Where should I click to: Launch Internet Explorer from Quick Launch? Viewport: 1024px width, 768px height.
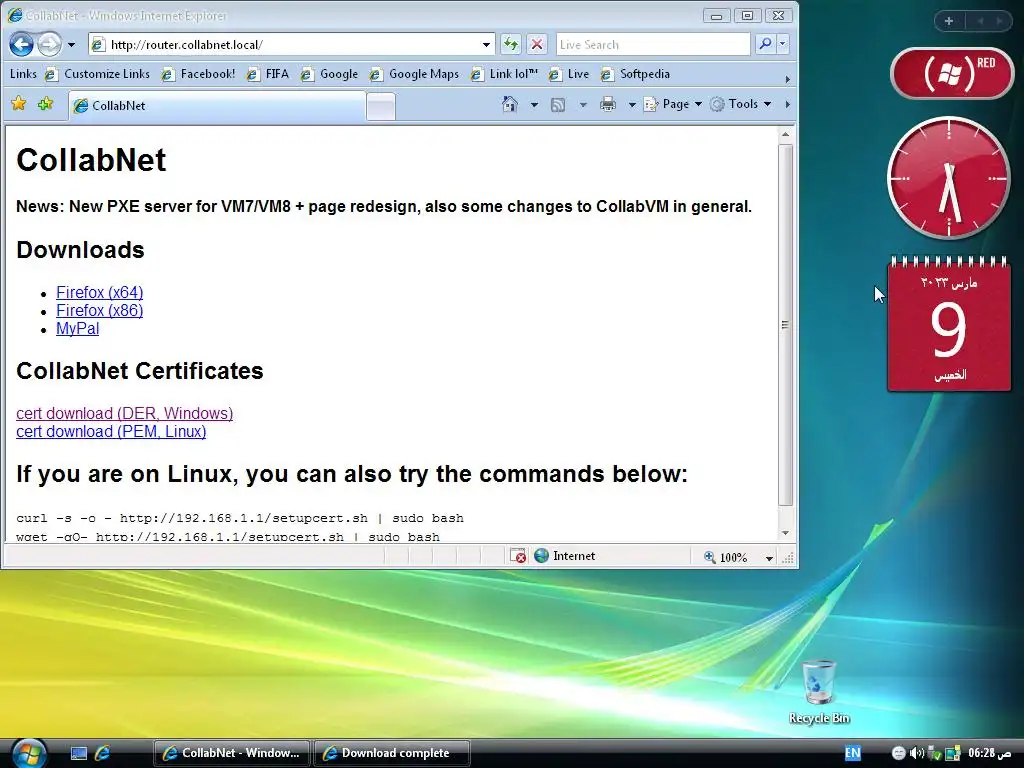click(x=103, y=753)
